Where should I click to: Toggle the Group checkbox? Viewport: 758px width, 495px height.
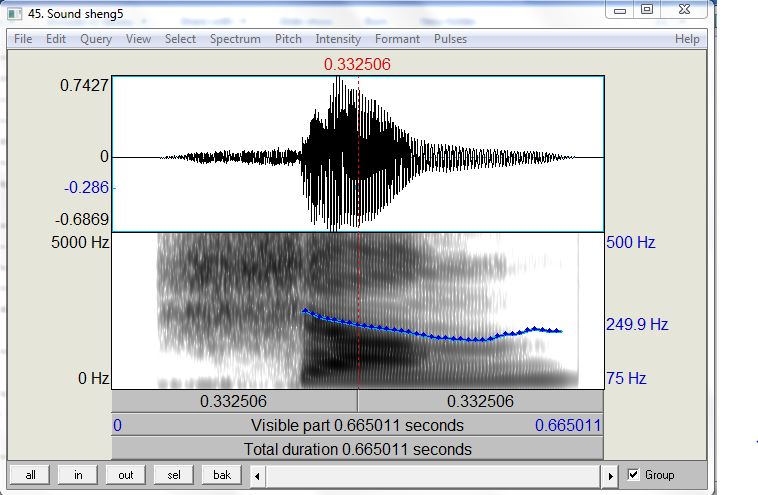point(633,475)
